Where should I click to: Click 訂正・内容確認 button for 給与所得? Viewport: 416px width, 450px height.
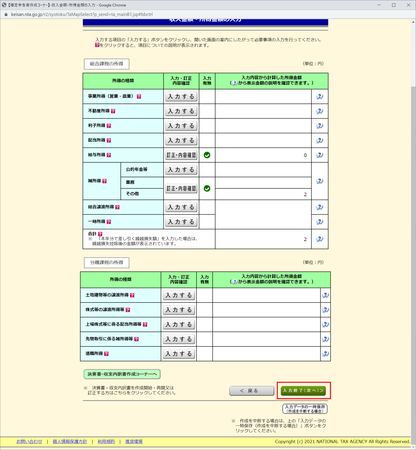tap(181, 155)
